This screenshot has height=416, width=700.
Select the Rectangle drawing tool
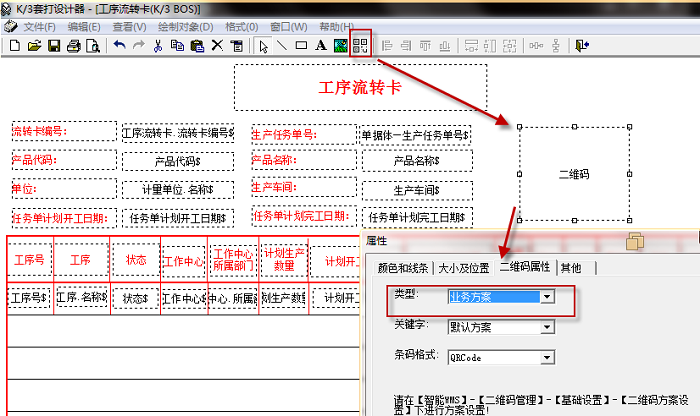click(x=301, y=45)
